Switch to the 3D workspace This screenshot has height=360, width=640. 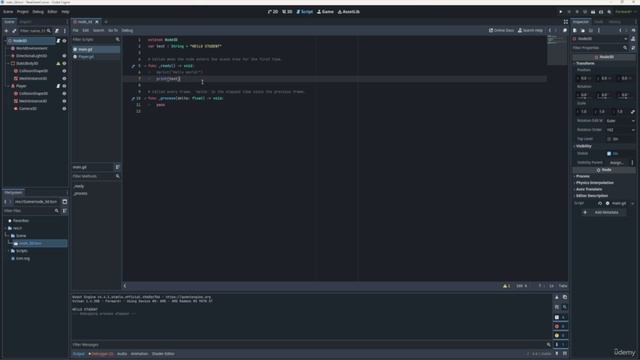tap(287, 12)
